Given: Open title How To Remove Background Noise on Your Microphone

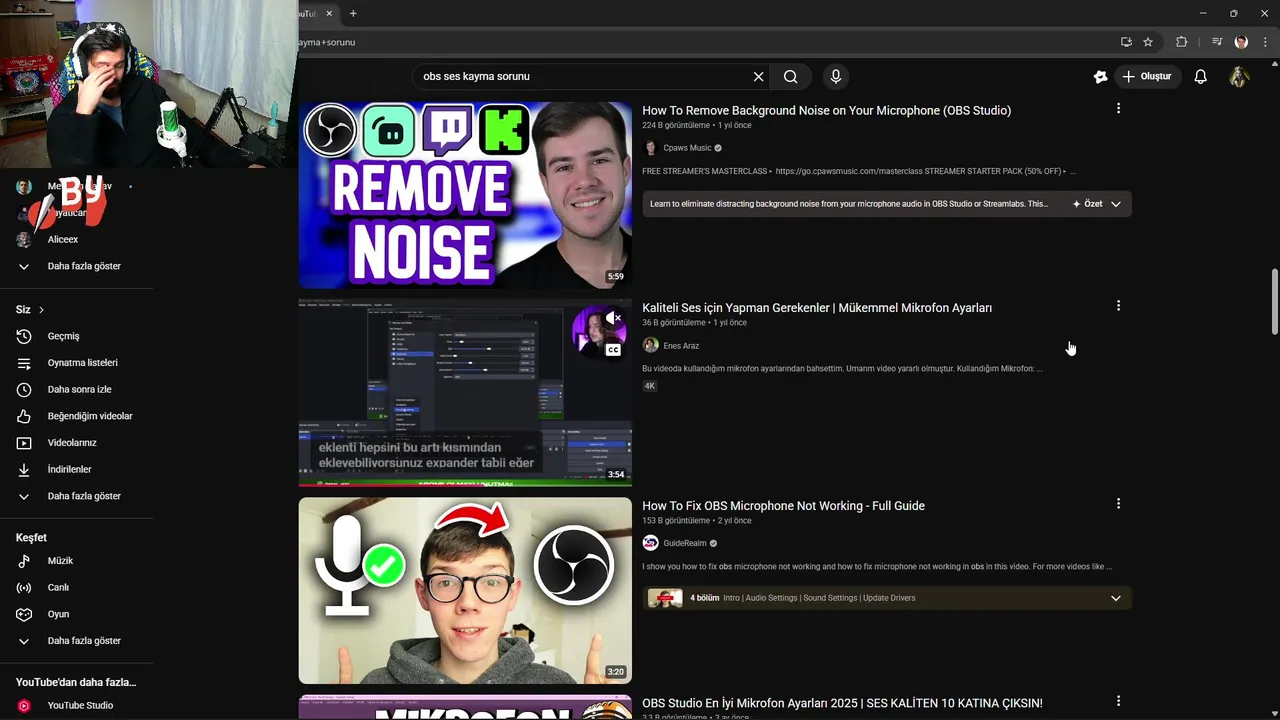Looking at the screenshot, I should (826, 110).
